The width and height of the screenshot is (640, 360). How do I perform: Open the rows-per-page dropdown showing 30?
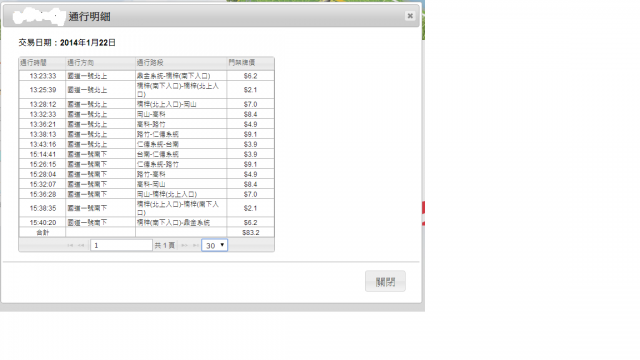[x=215, y=245]
